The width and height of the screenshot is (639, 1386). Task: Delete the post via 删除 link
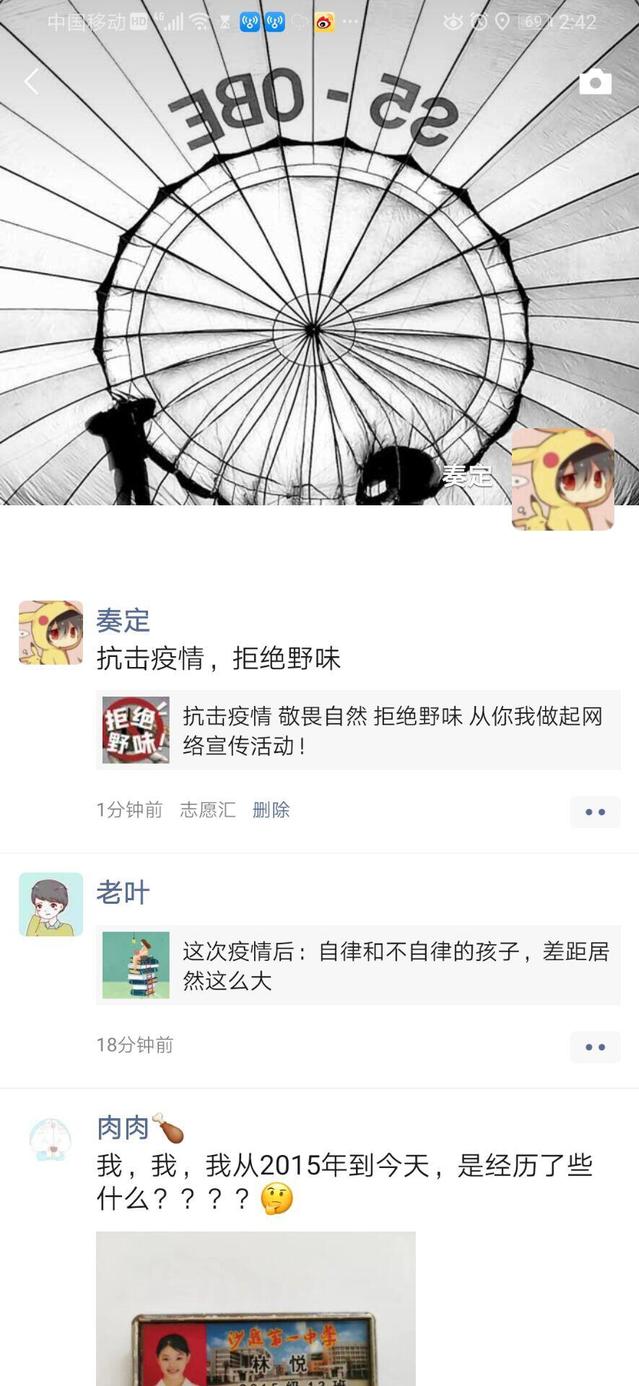(271, 810)
